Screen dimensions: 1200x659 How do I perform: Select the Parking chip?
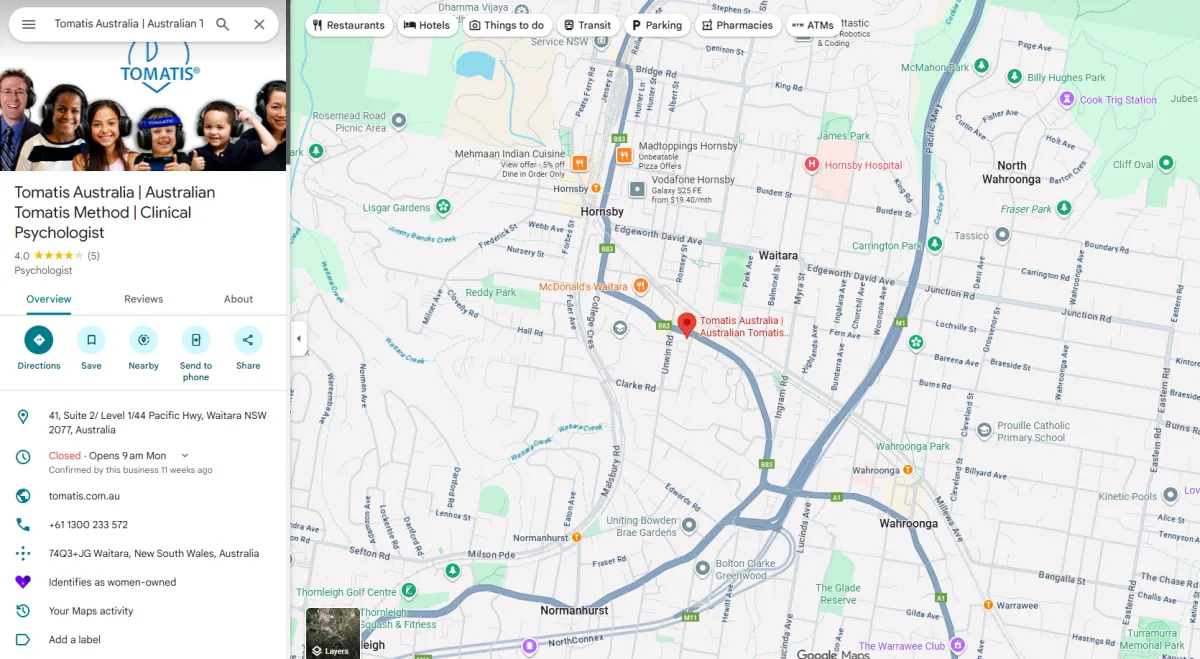[x=657, y=25]
